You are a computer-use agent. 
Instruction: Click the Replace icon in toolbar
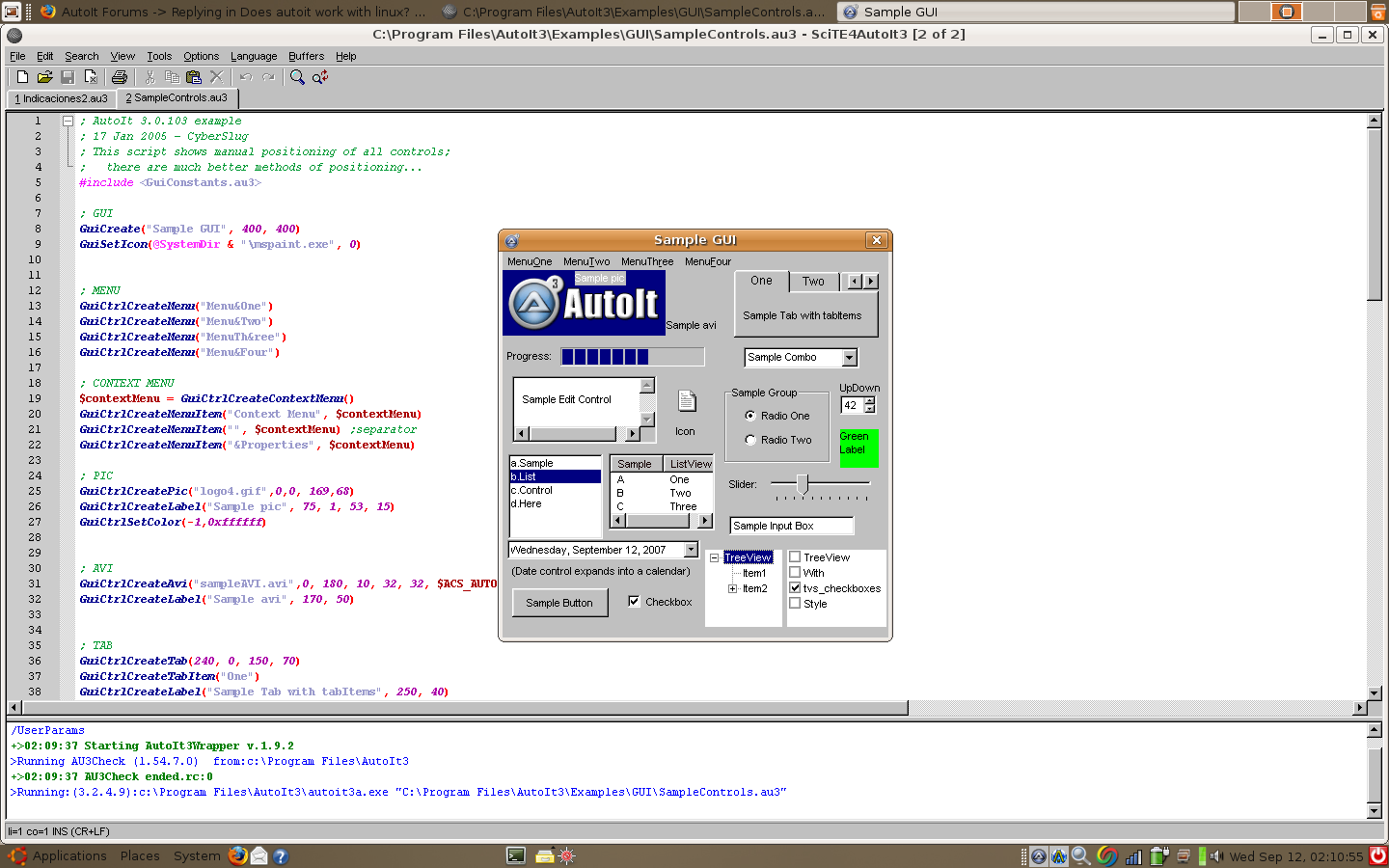(320, 77)
